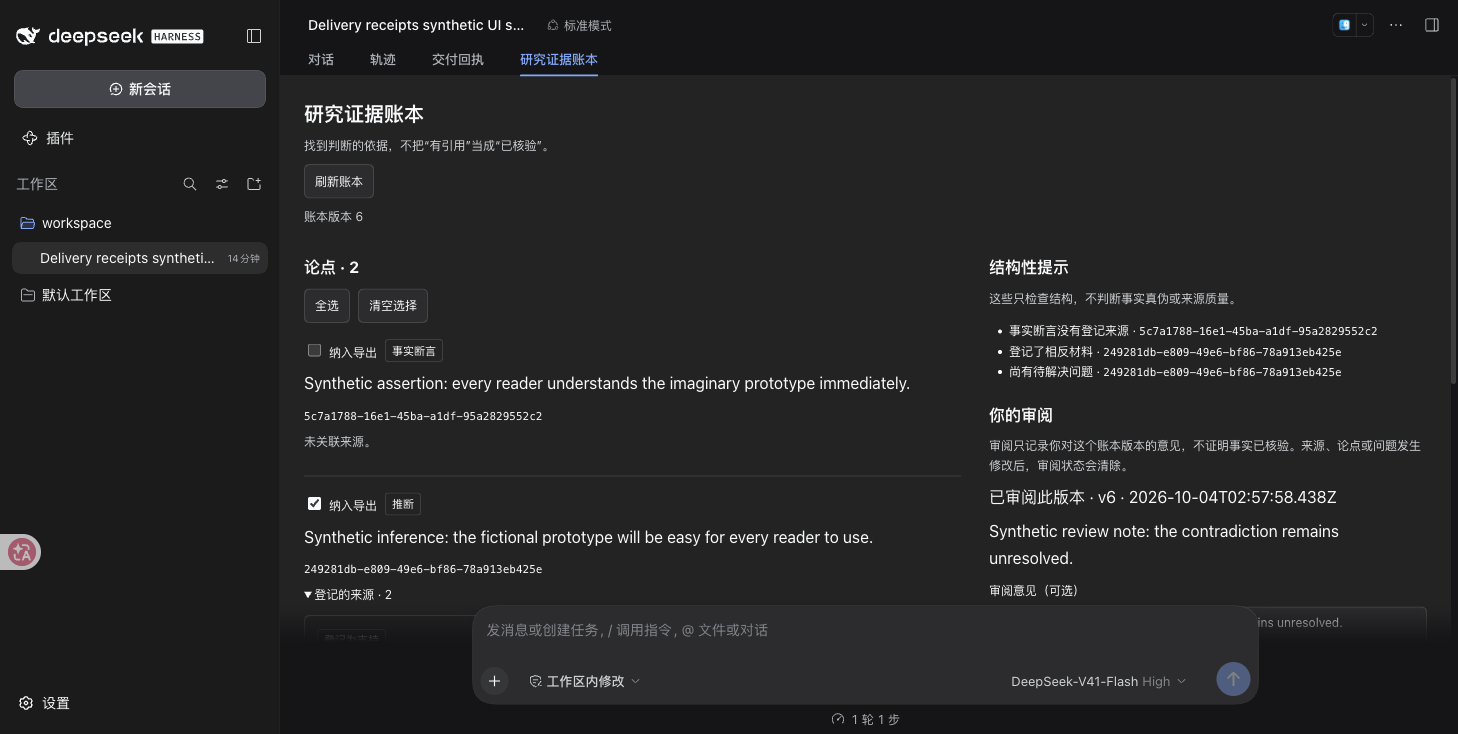Click the 你的审阅 heading
This screenshot has width=1458, height=734.
1021,415
